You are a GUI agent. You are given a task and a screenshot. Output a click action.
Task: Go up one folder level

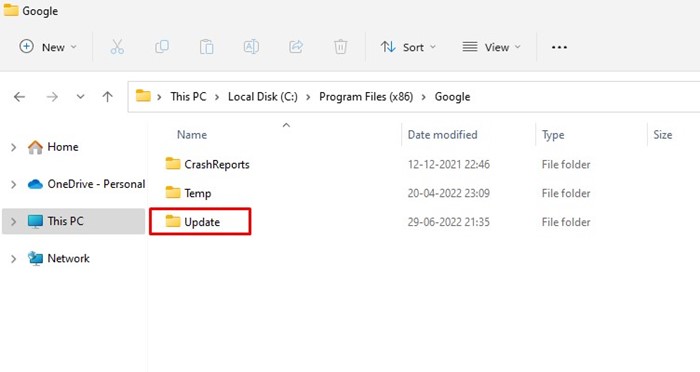107,96
